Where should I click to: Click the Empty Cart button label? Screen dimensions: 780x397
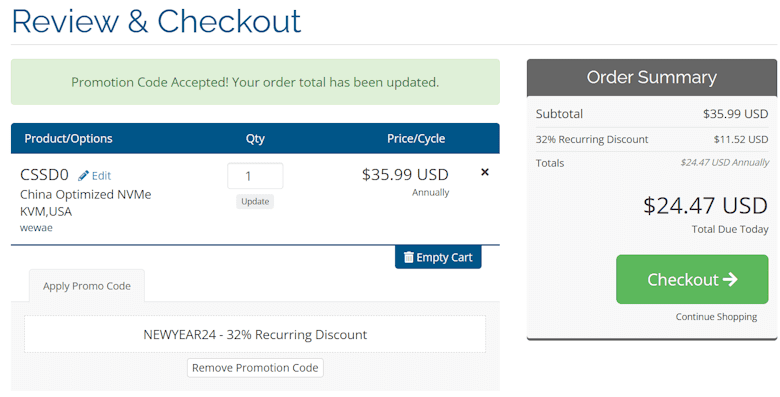pyautogui.click(x=444, y=257)
